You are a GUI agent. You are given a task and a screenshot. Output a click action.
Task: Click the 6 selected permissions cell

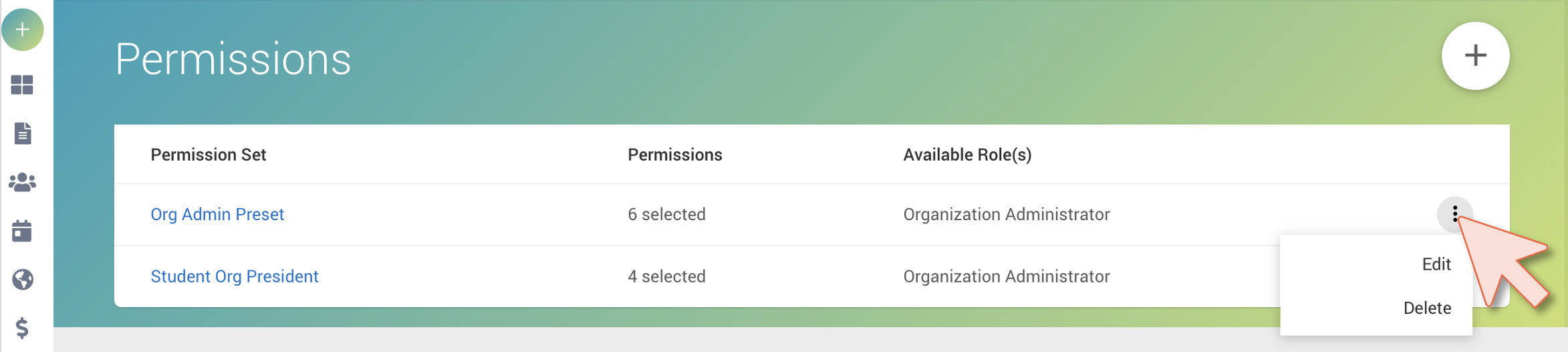(666, 214)
